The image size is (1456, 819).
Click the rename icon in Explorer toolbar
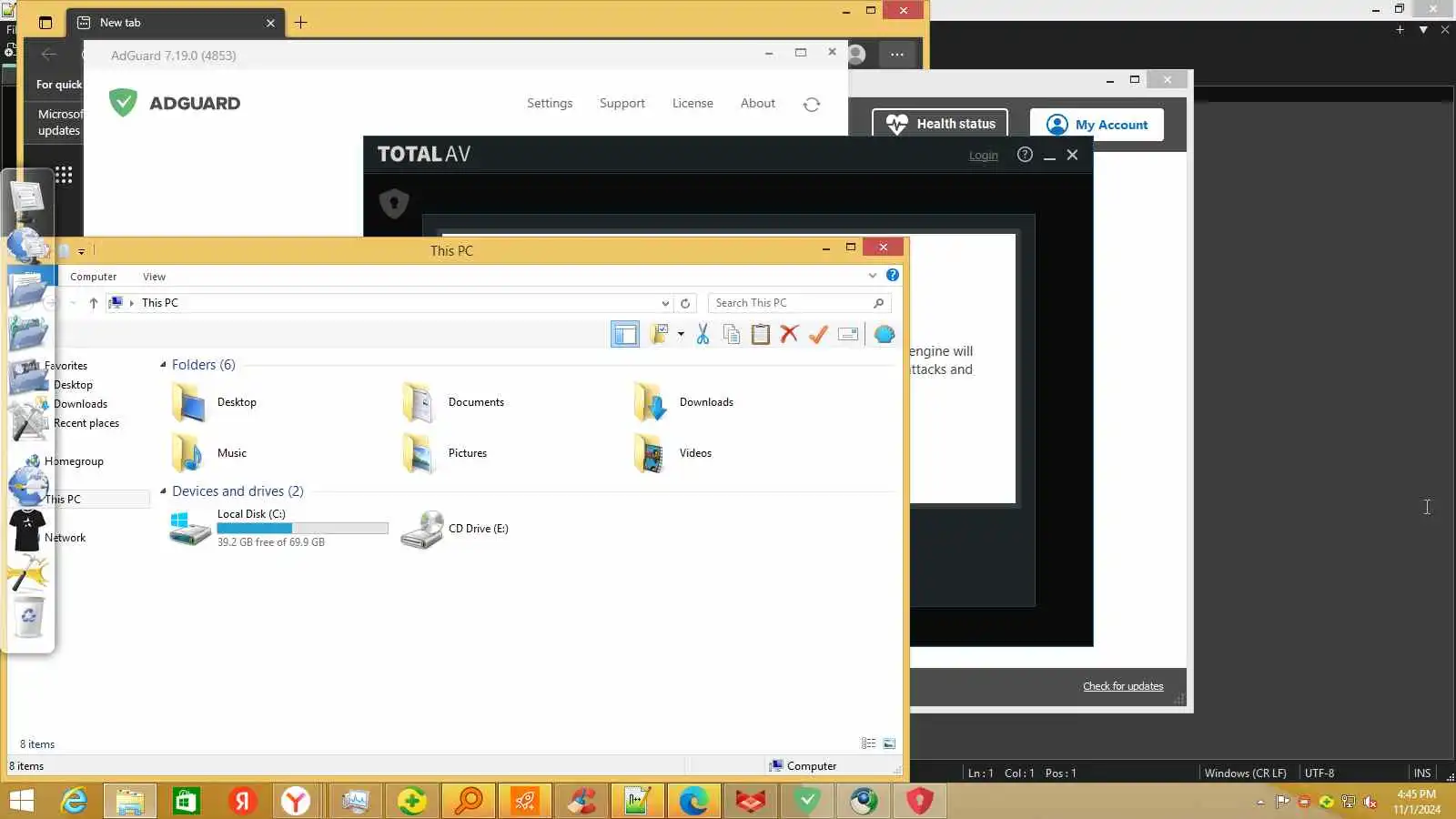pyautogui.click(x=848, y=335)
